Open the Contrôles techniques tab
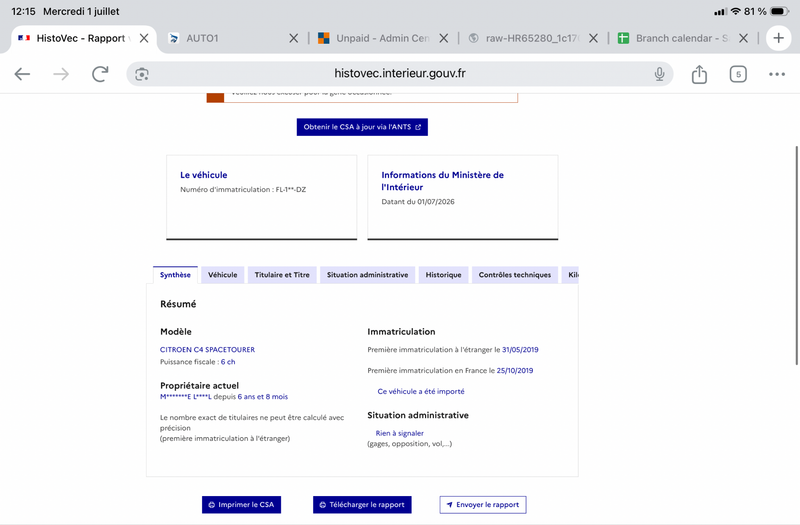Viewport: 800px width, 525px height. click(515, 275)
